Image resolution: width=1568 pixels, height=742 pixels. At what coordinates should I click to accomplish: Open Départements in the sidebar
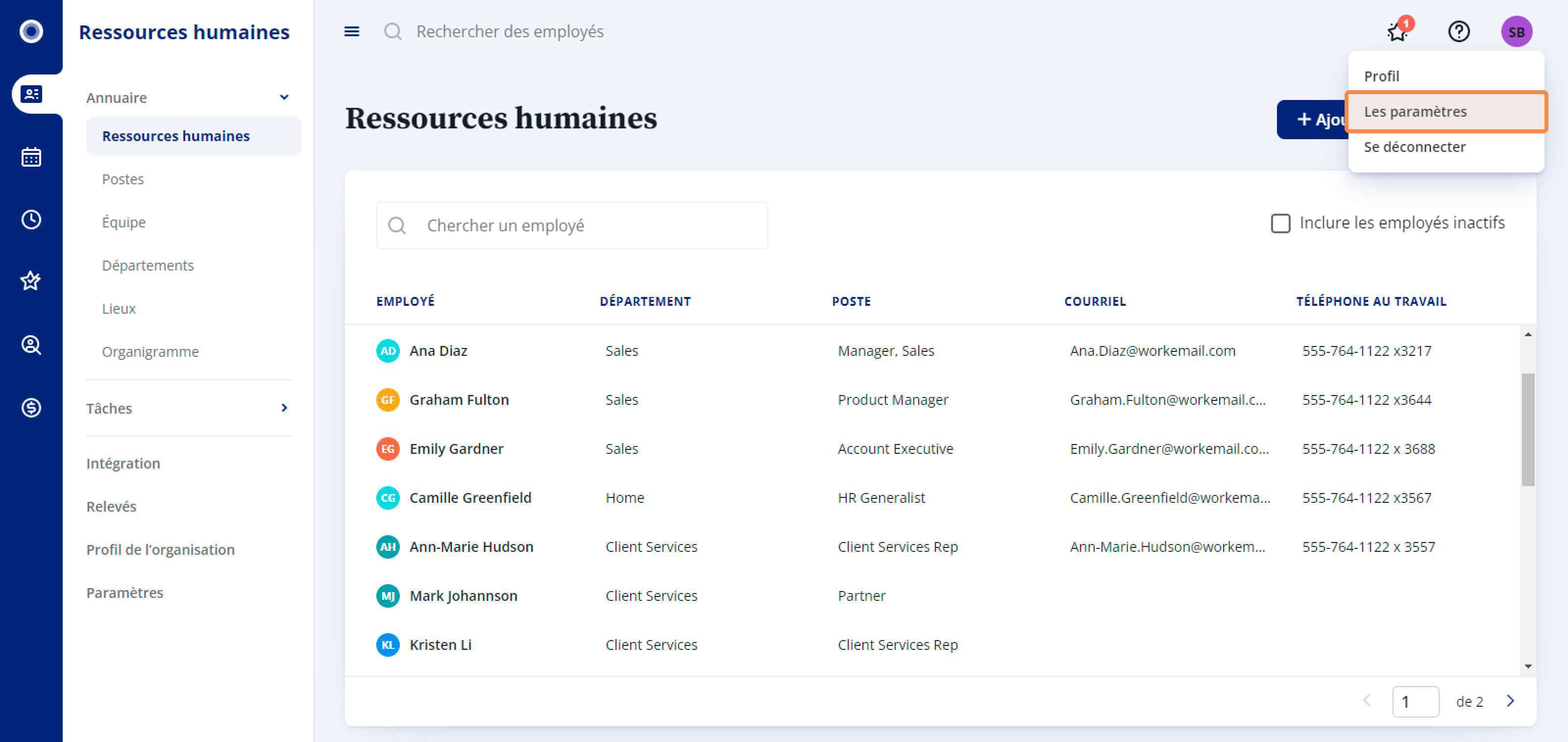point(147,266)
